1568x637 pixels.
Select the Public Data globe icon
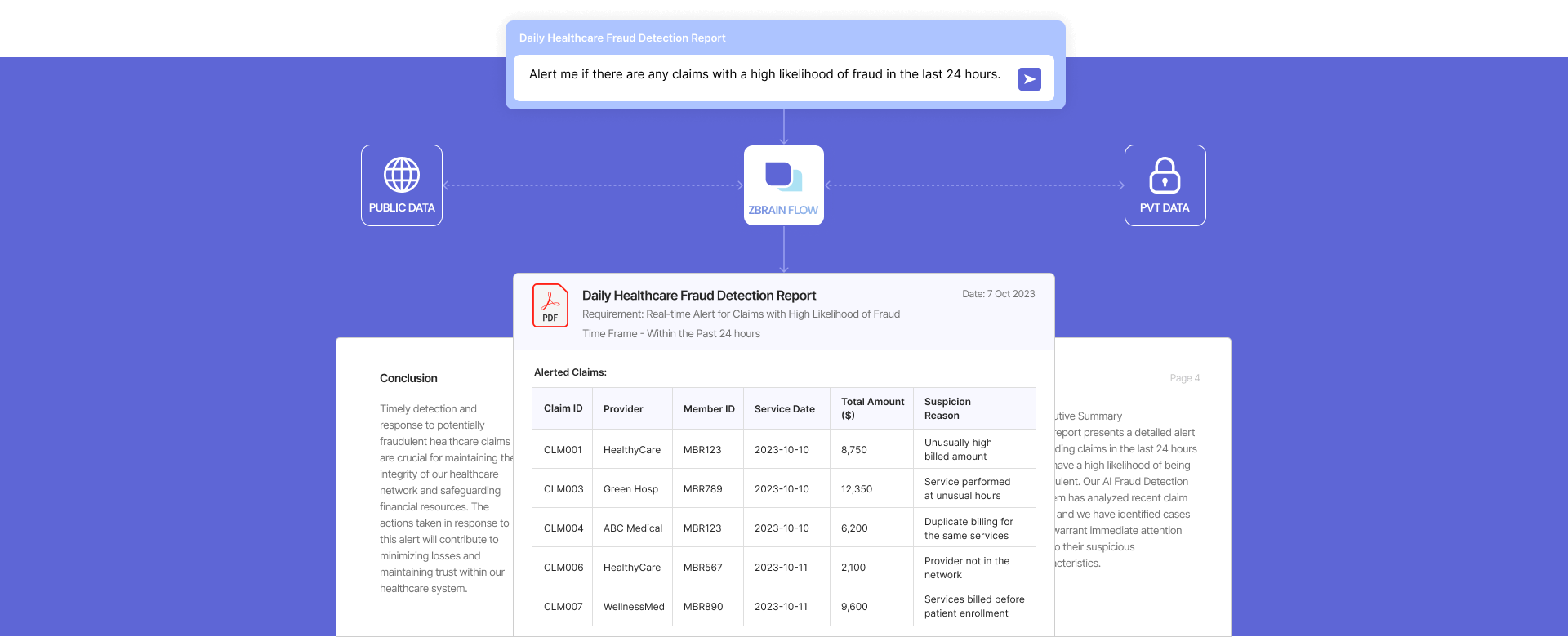(402, 175)
